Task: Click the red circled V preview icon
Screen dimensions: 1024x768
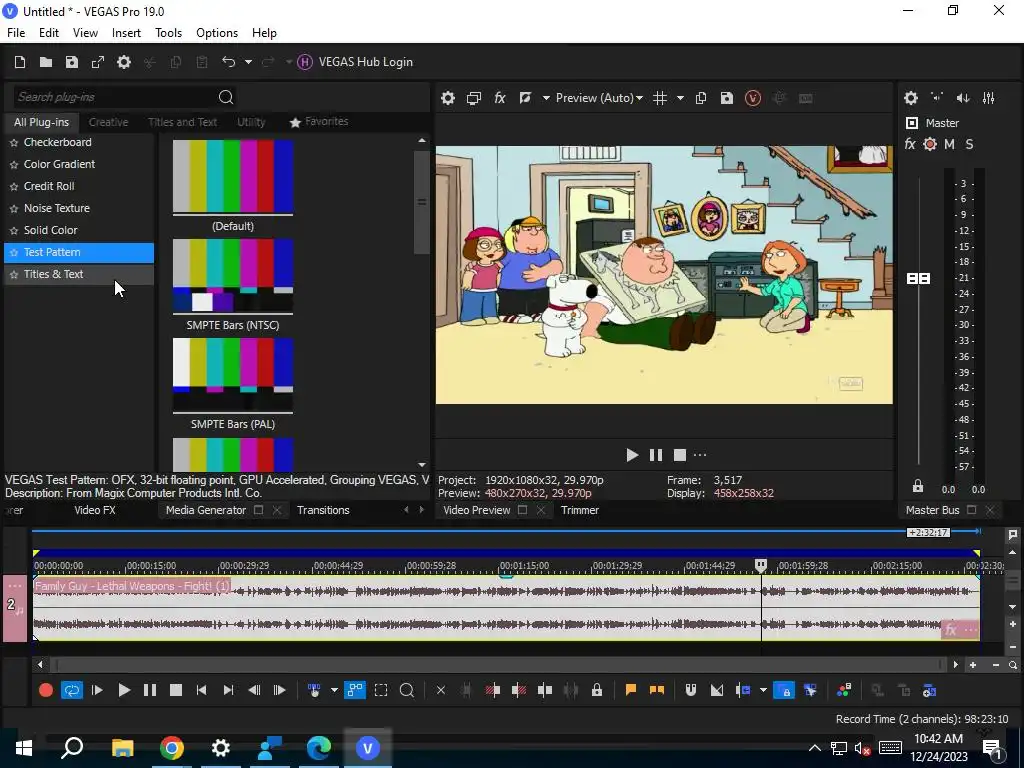Action: click(x=752, y=99)
